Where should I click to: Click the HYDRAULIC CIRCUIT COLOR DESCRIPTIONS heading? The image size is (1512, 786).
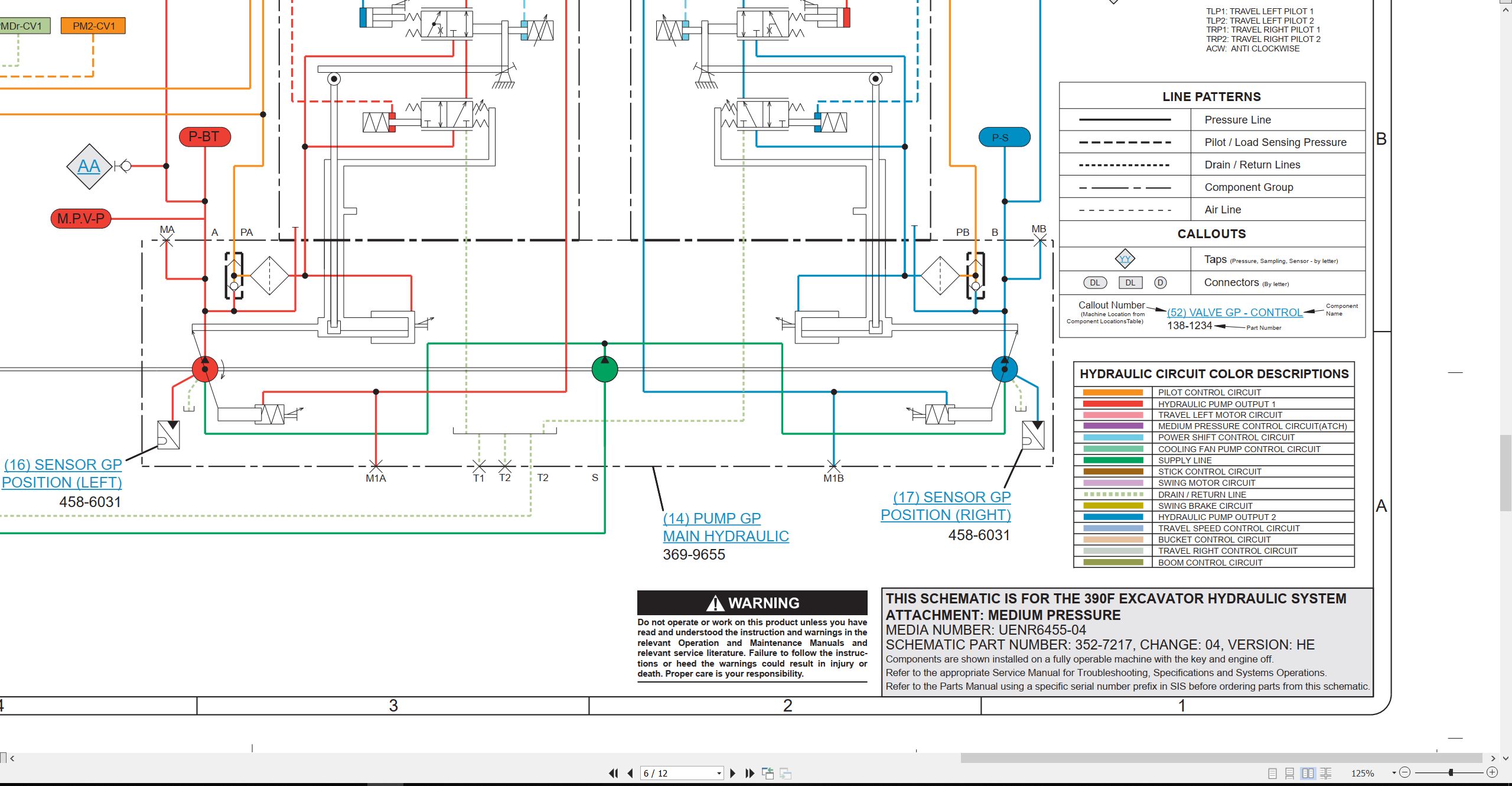click(1214, 374)
